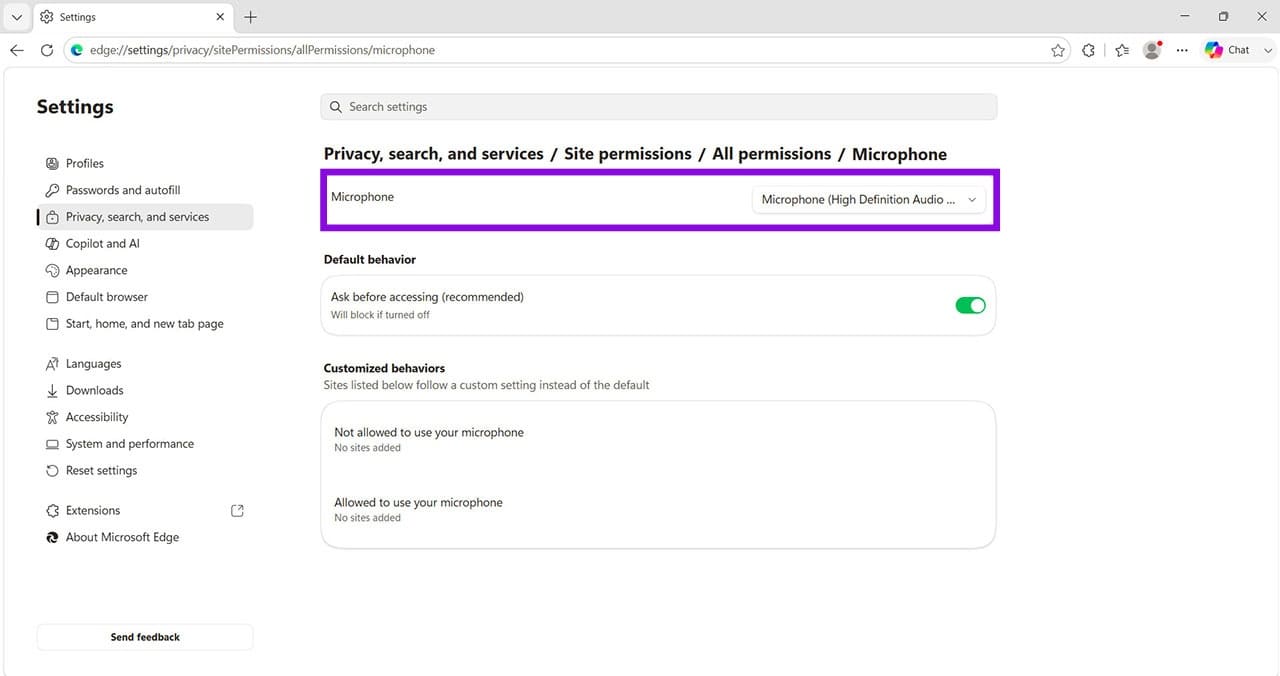
Task: Open the Favorites list icon in toolbar
Action: click(x=1122, y=50)
